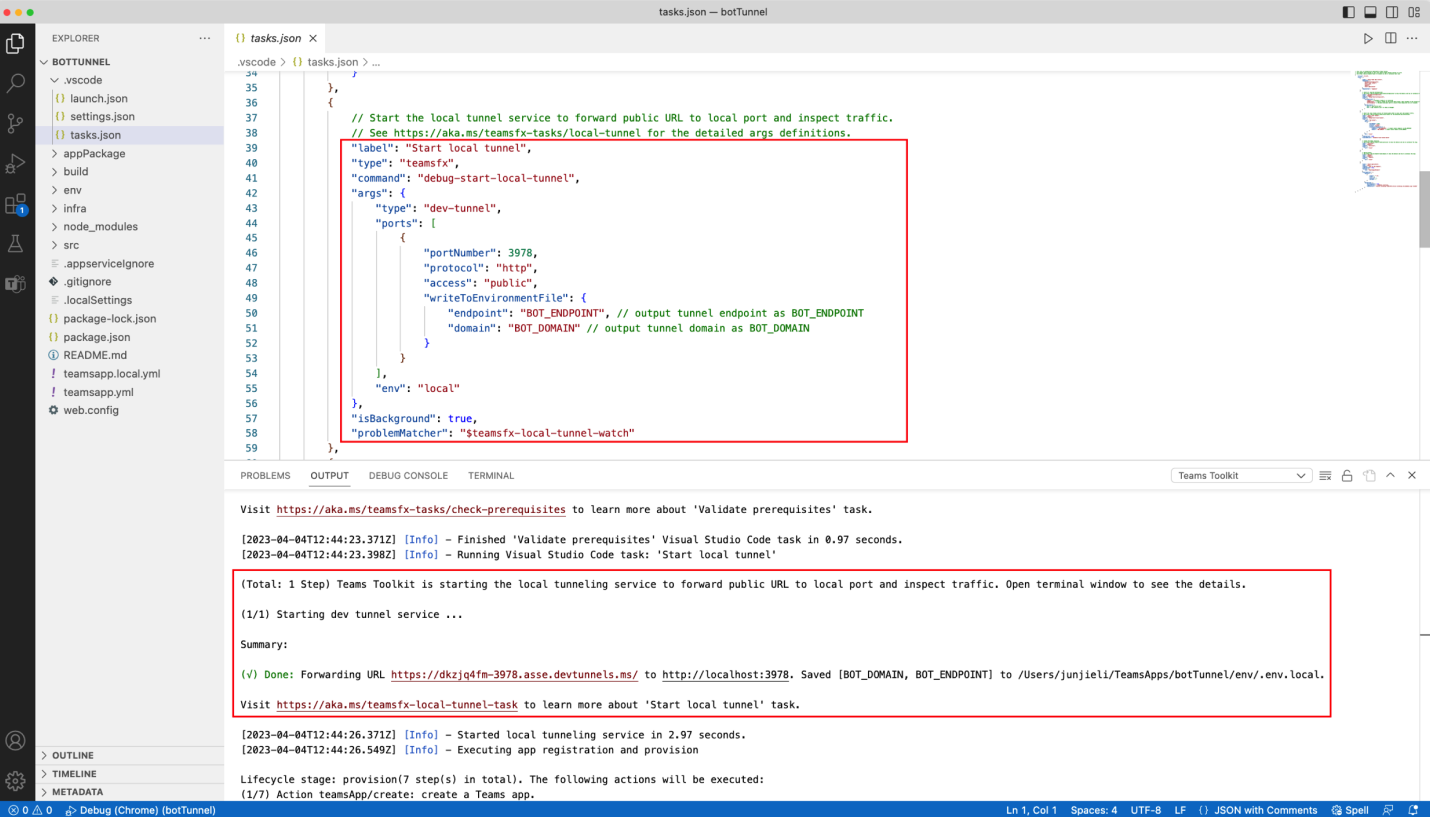Close the bottom panel
The width and height of the screenshot is (1430, 817).
pyautogui.click(x=1412, y=476)
